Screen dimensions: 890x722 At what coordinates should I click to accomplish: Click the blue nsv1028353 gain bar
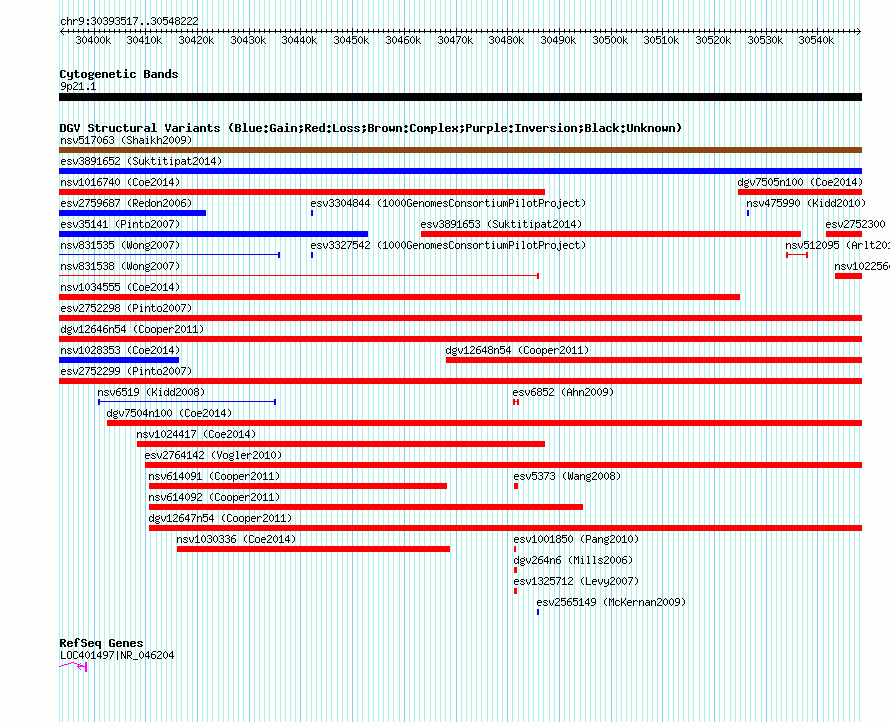(119, 360)
